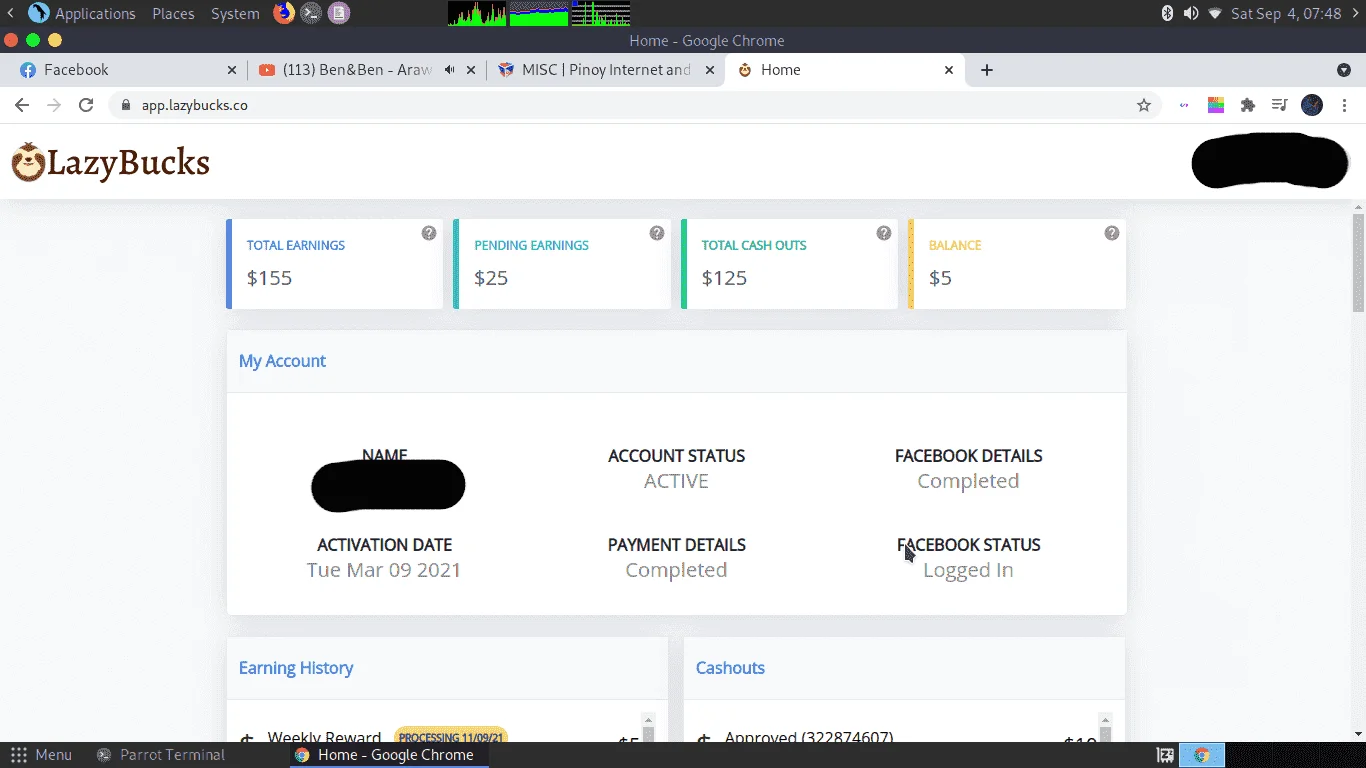
Task: Click the workspace switcher in bottom panel
Action: (1202, 755)
